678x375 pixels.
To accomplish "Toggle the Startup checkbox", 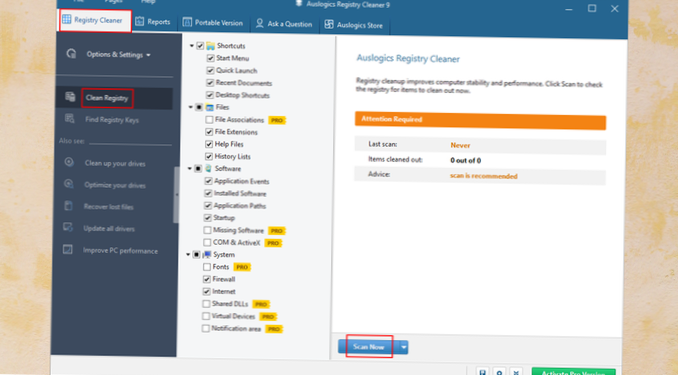I will coord(208,218).
